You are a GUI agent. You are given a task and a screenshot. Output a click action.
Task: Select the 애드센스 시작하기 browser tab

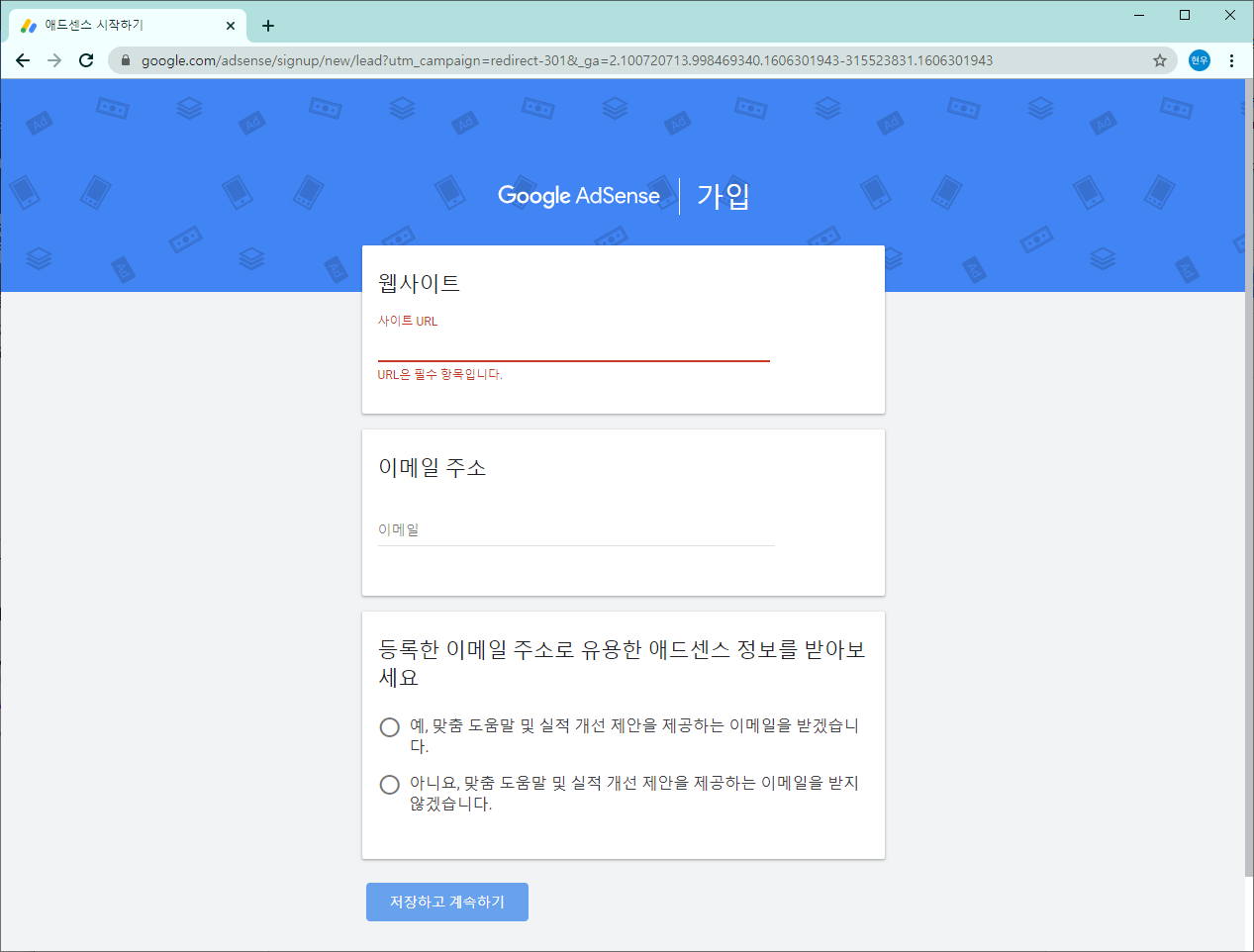[129, 26]
